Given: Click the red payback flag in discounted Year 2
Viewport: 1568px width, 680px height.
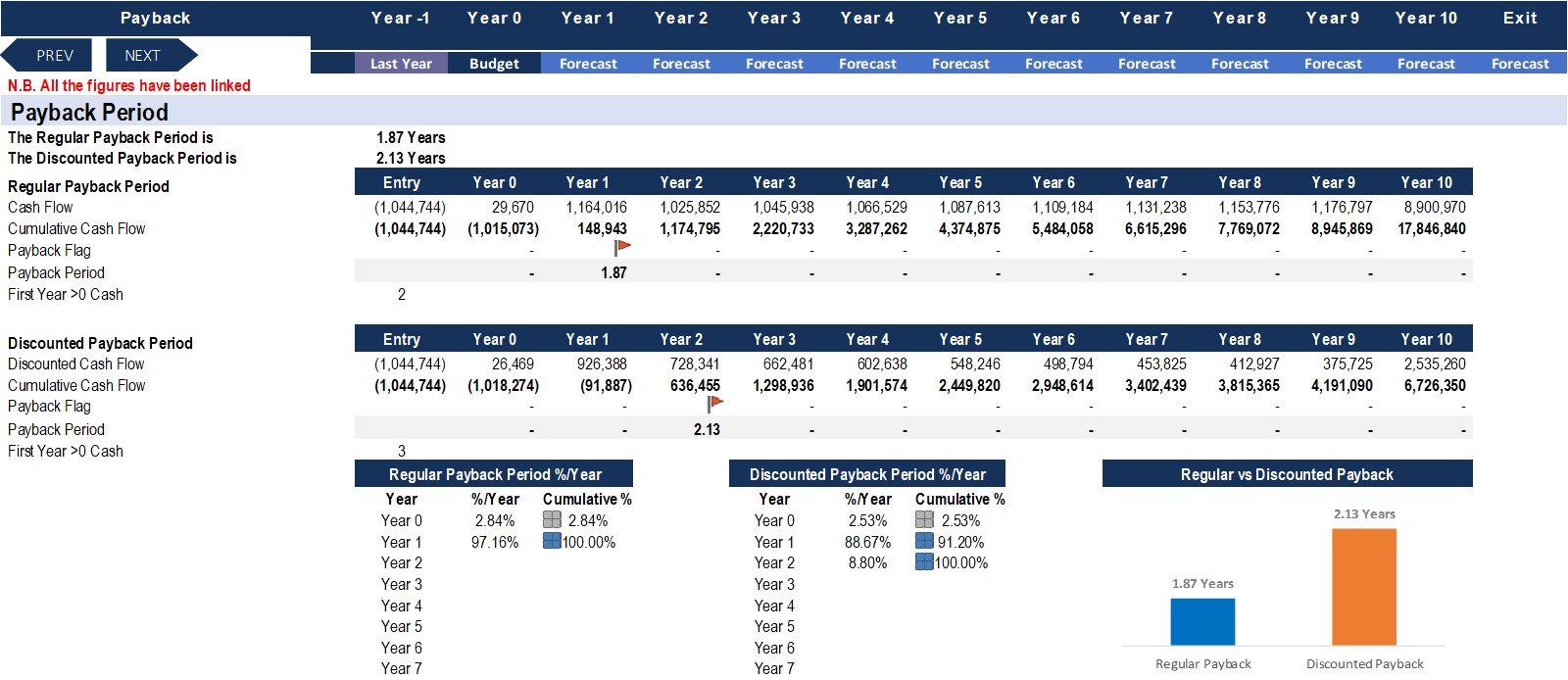Looking at the screenshot, I should (x=715, y=403).
